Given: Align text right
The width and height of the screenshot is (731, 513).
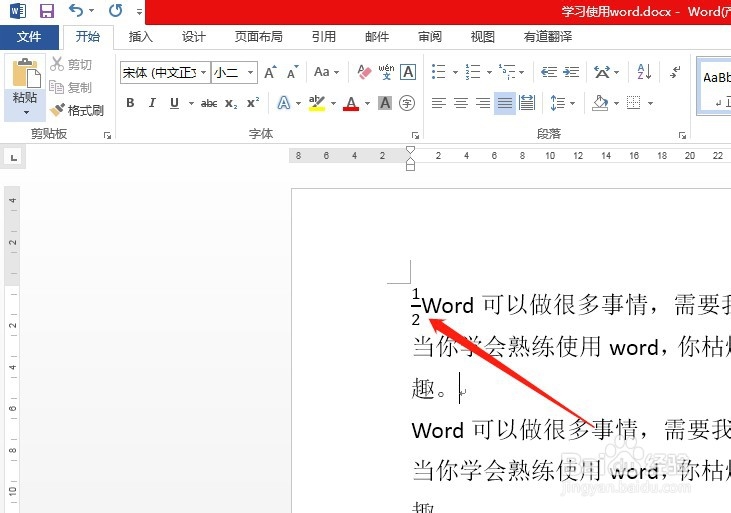Looking at the screenshot, I should click(483, 103).
